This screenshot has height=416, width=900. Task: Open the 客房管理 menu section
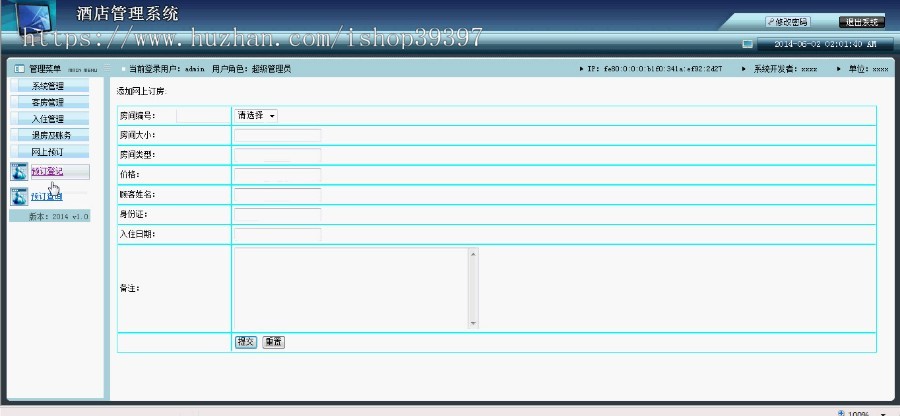49,103
